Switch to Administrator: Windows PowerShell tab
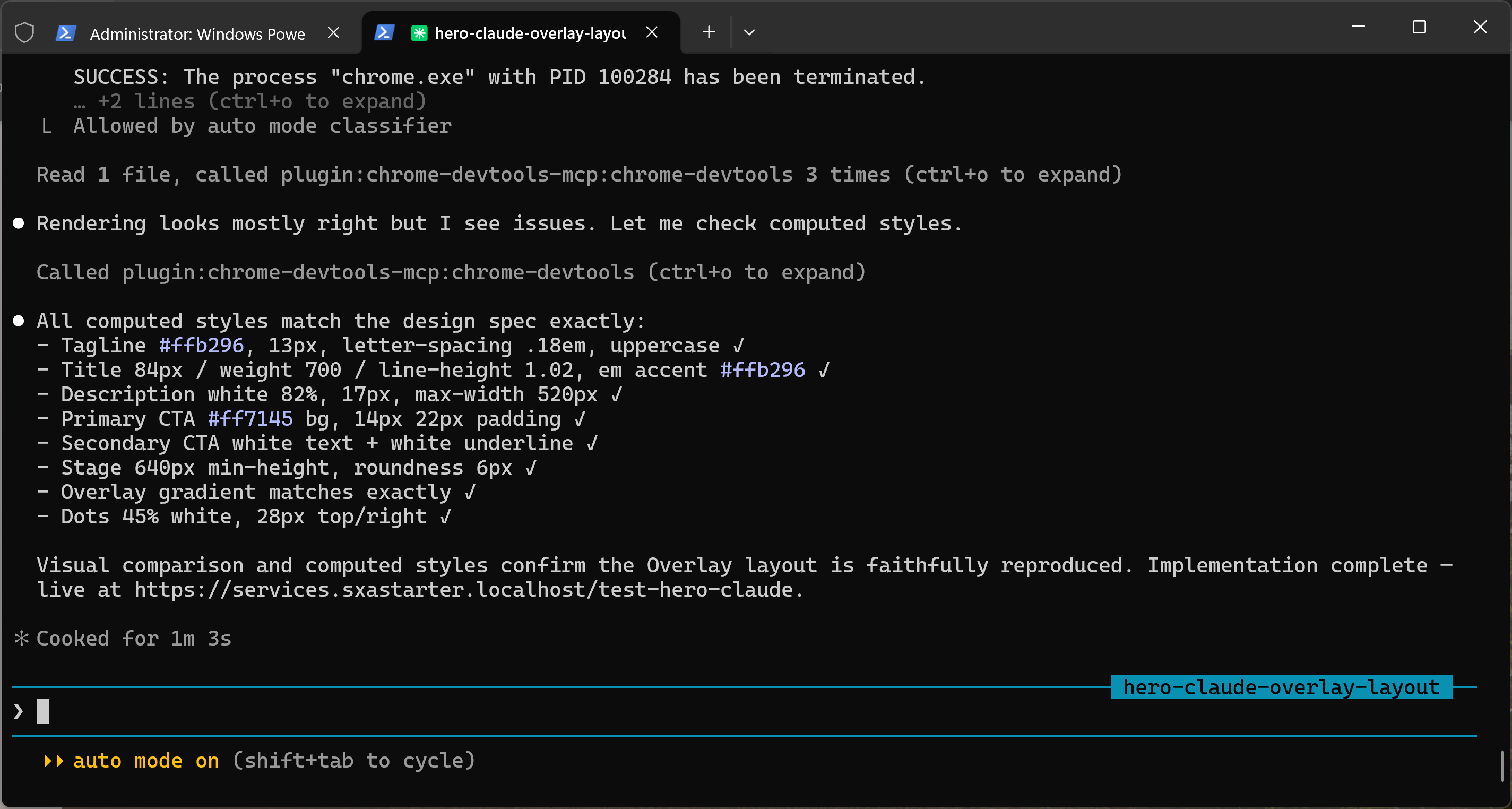 198,33
